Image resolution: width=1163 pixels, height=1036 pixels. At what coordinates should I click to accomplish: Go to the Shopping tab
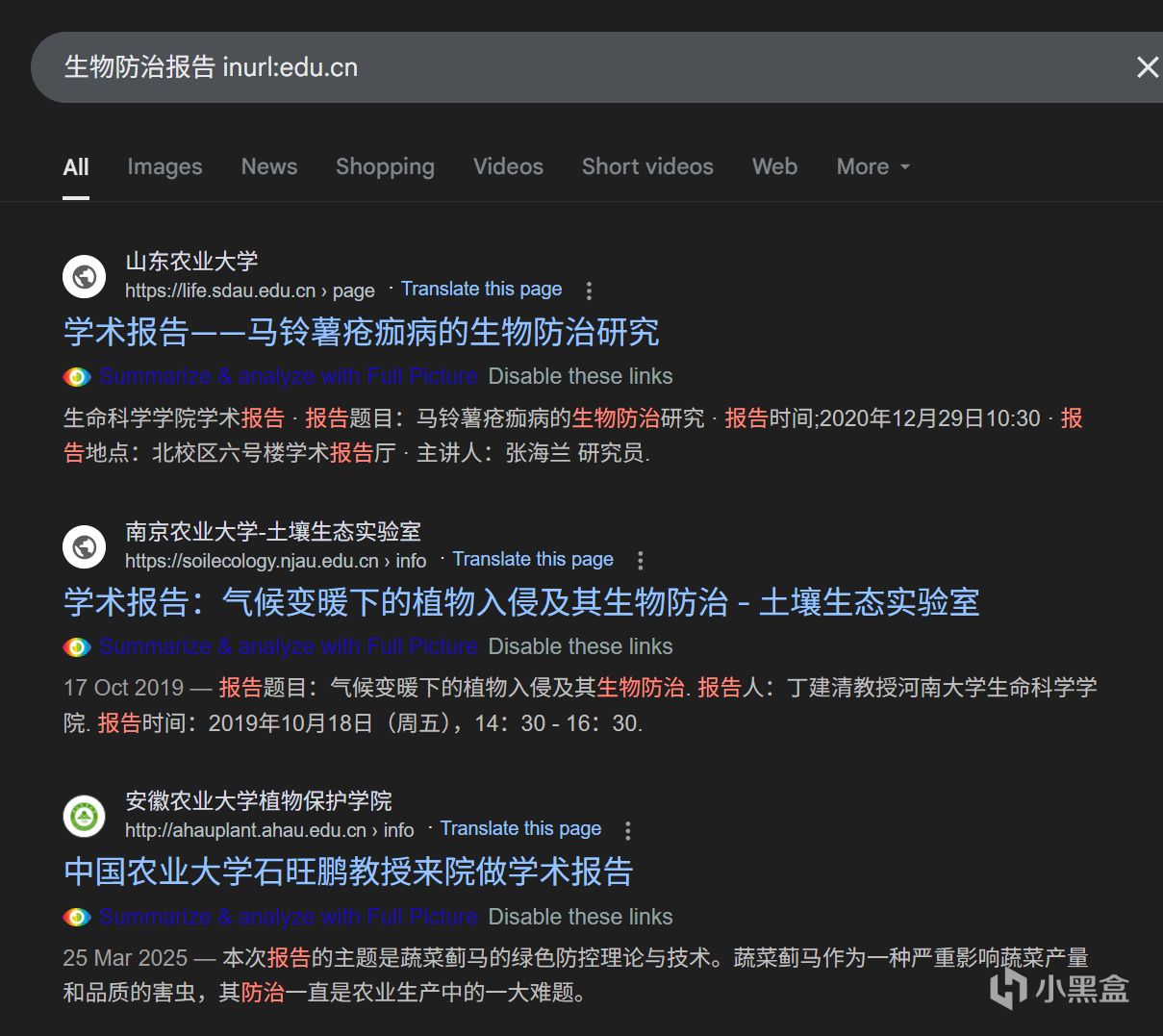[x=385, y=167]
